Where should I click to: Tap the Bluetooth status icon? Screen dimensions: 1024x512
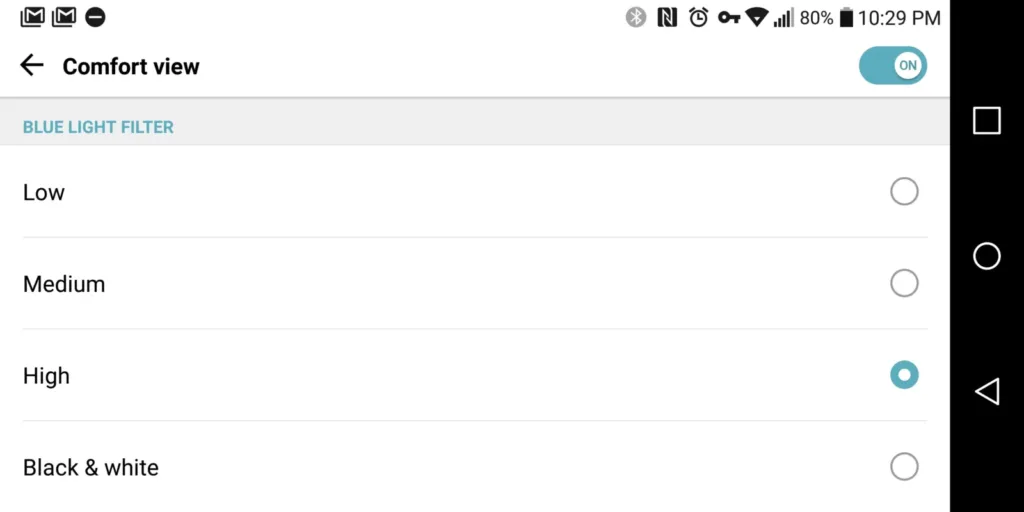pos(635,18)
